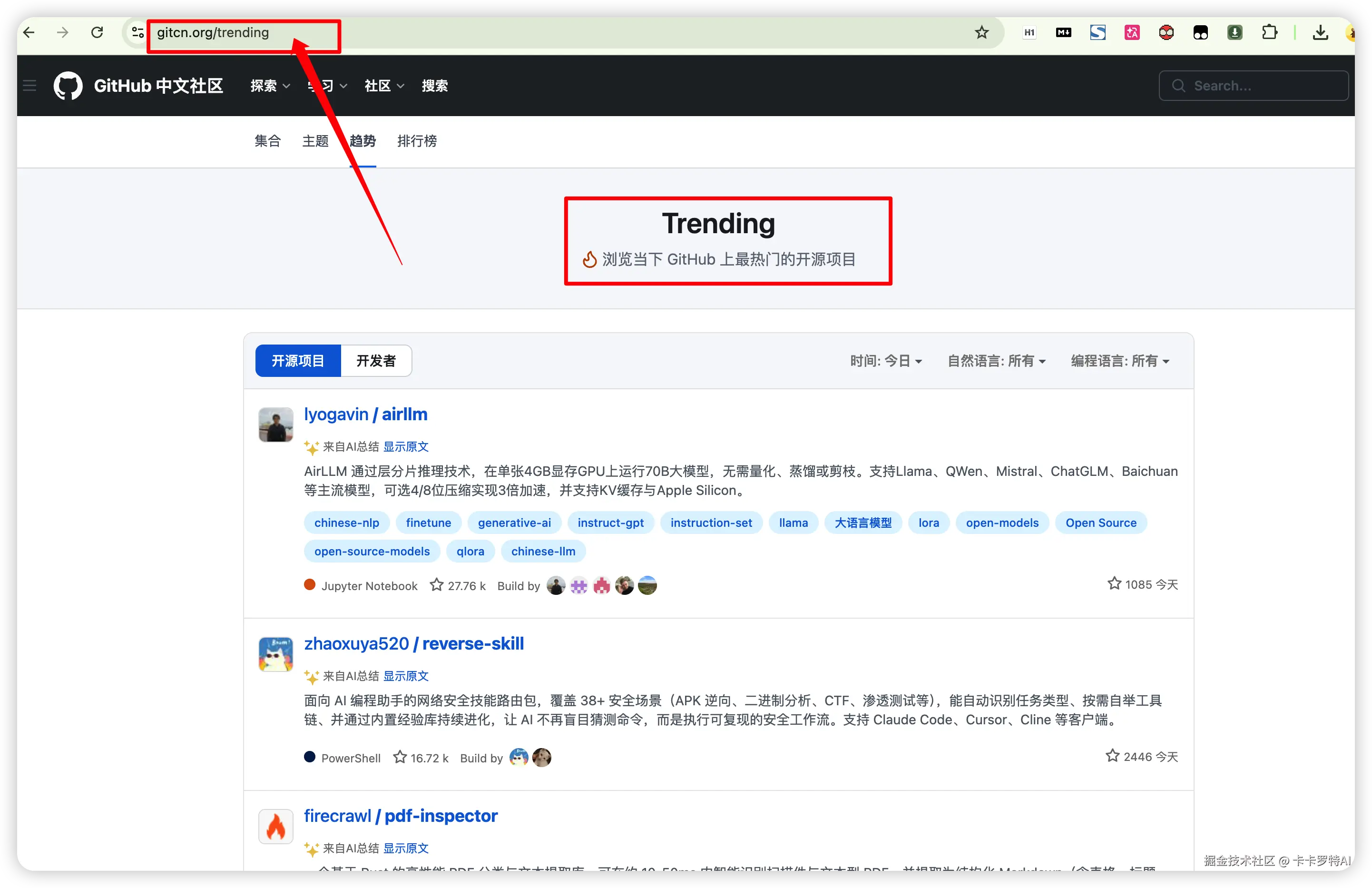
Task: Click the star icon beside 2446 今天
Action: (x=1113, y=756)
